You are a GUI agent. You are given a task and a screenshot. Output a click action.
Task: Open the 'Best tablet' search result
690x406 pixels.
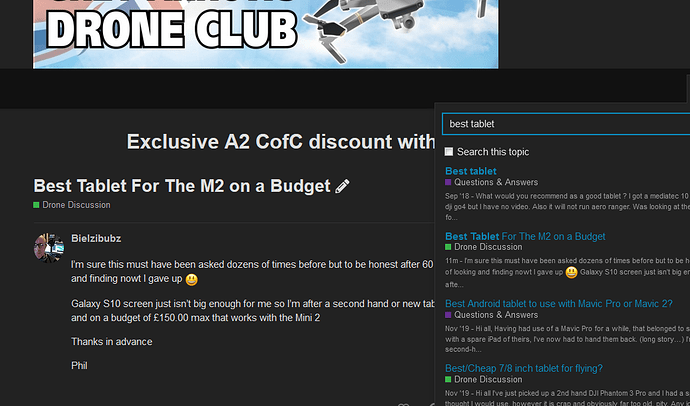click(470, 171)
